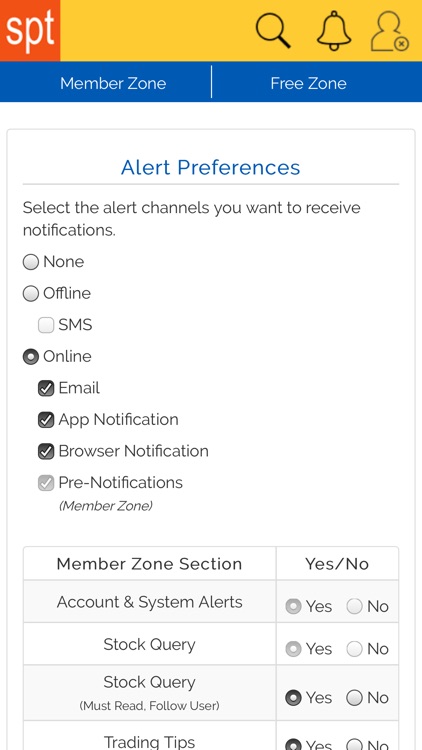
Task: Switch to the Member Zone tab
Action: pos(113,83)
